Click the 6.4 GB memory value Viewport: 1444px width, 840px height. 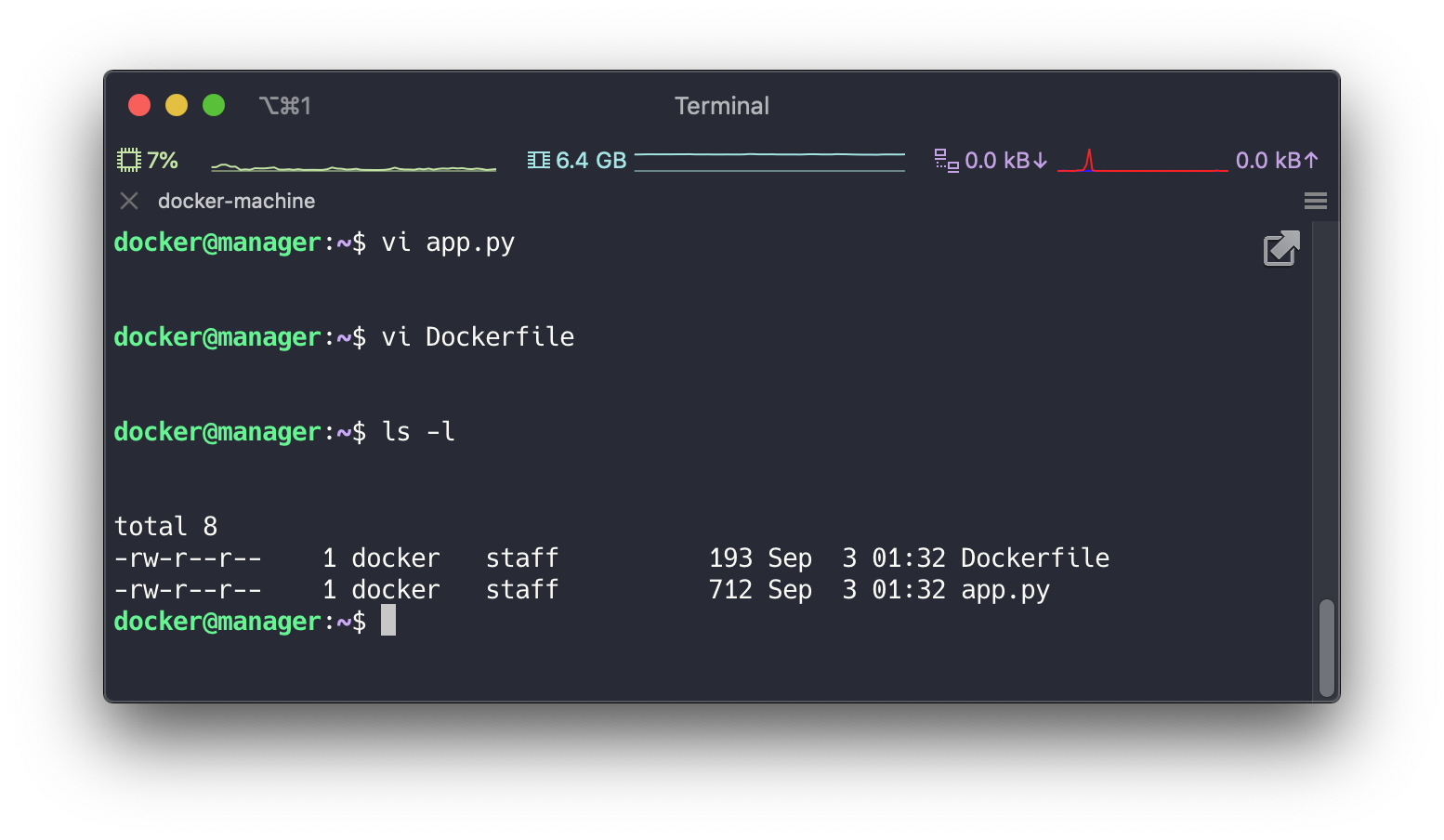coord(591,160)
